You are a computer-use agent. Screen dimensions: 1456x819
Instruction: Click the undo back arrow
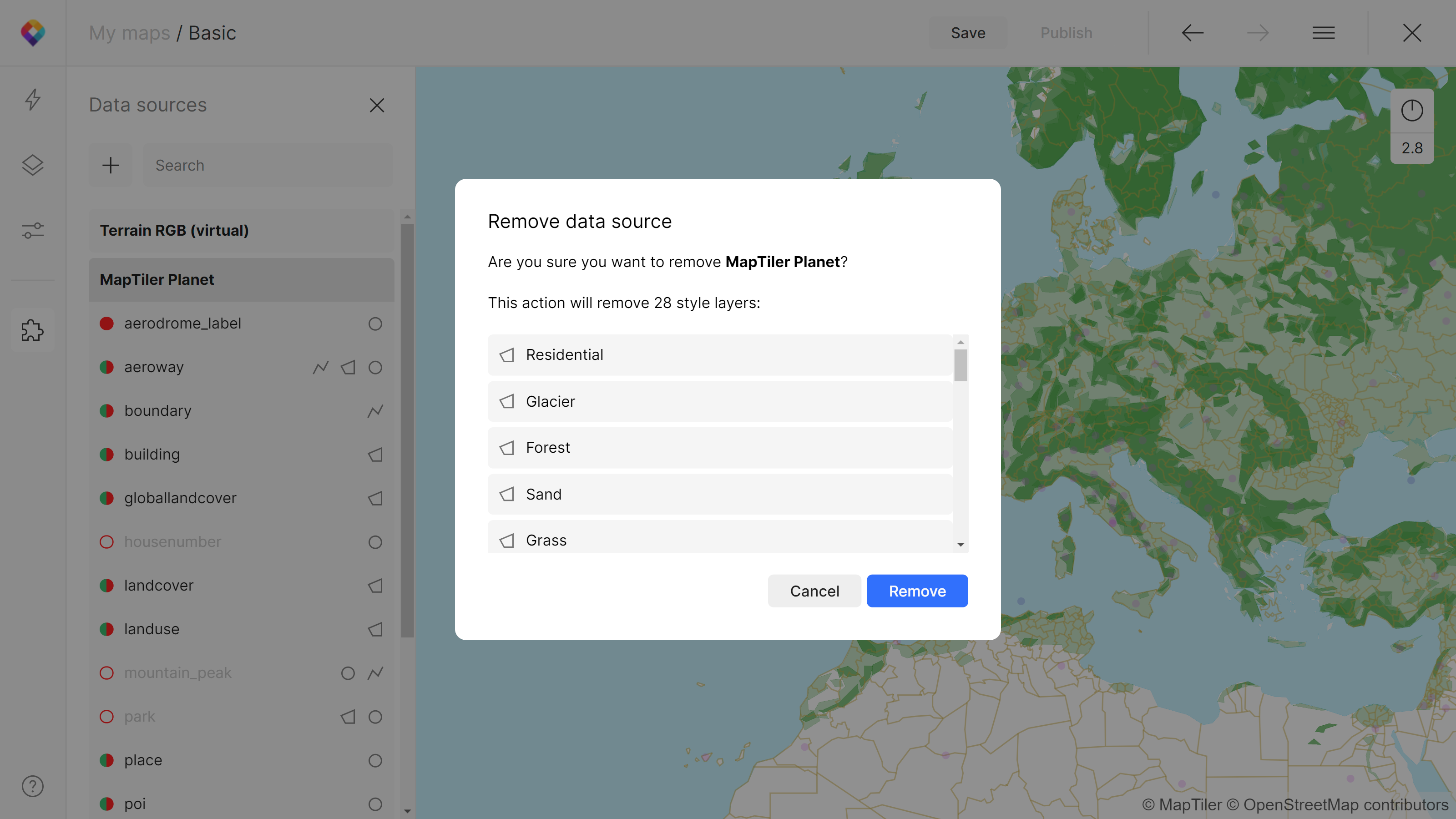(1193, 33)
